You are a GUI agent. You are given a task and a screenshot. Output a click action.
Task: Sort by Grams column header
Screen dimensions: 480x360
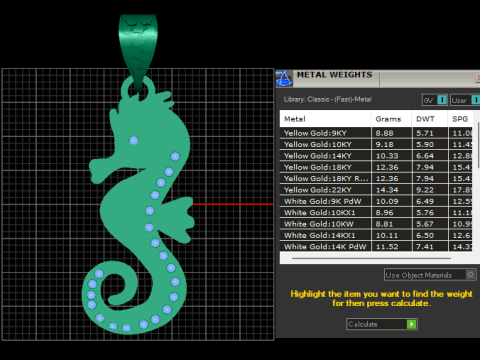click(x=392, y=119)
